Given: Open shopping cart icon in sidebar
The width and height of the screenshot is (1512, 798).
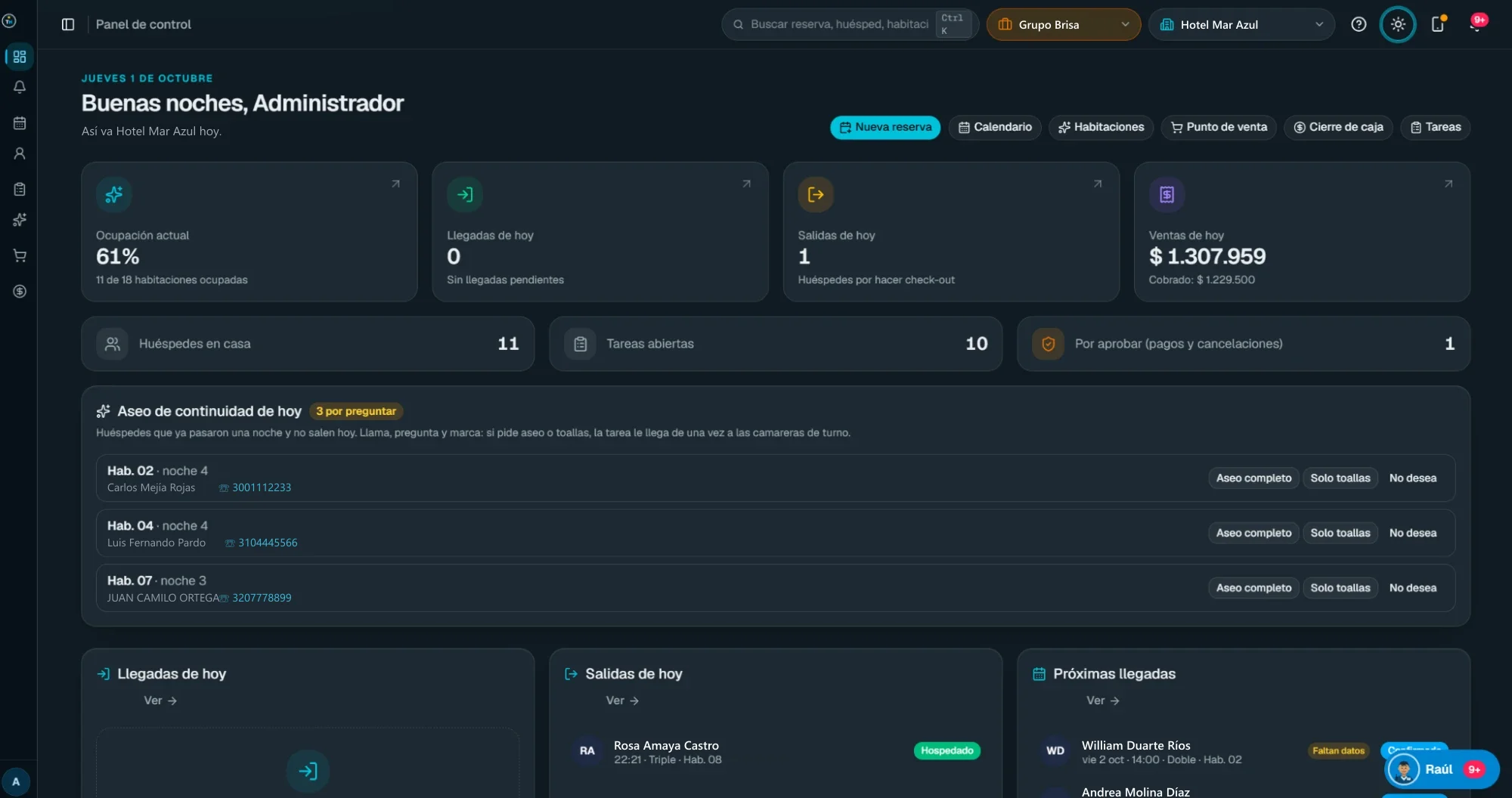Looking at the screenshot, I should (x=20, y=255).
